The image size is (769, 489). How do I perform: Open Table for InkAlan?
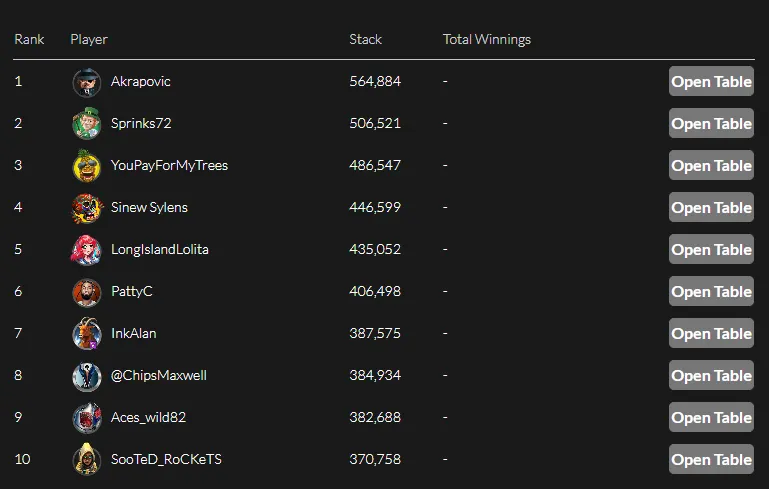[711, 334]
